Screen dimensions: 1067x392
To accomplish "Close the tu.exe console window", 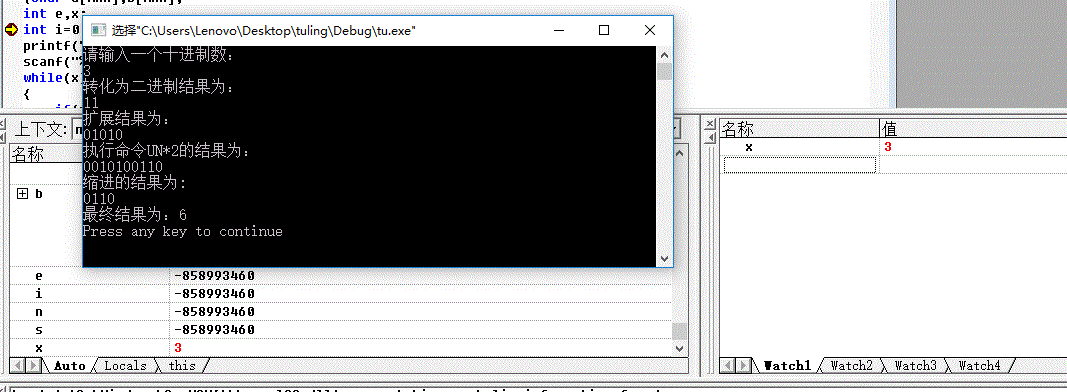I will click(x=649, y=30).
